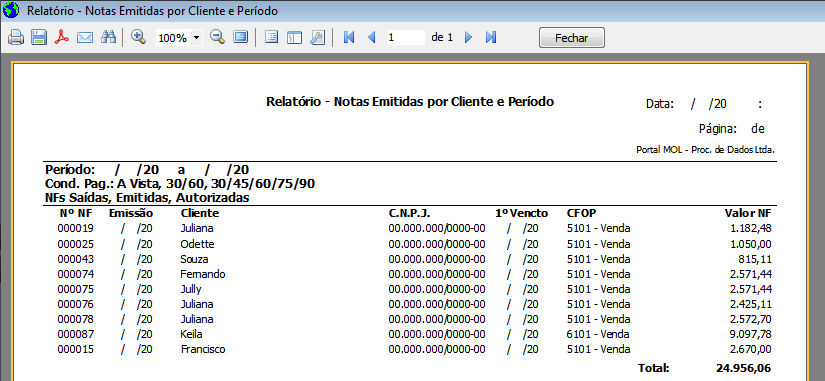Click CFOP 6101 - Venda
825x381 pixels.
(x=598, y=334)
